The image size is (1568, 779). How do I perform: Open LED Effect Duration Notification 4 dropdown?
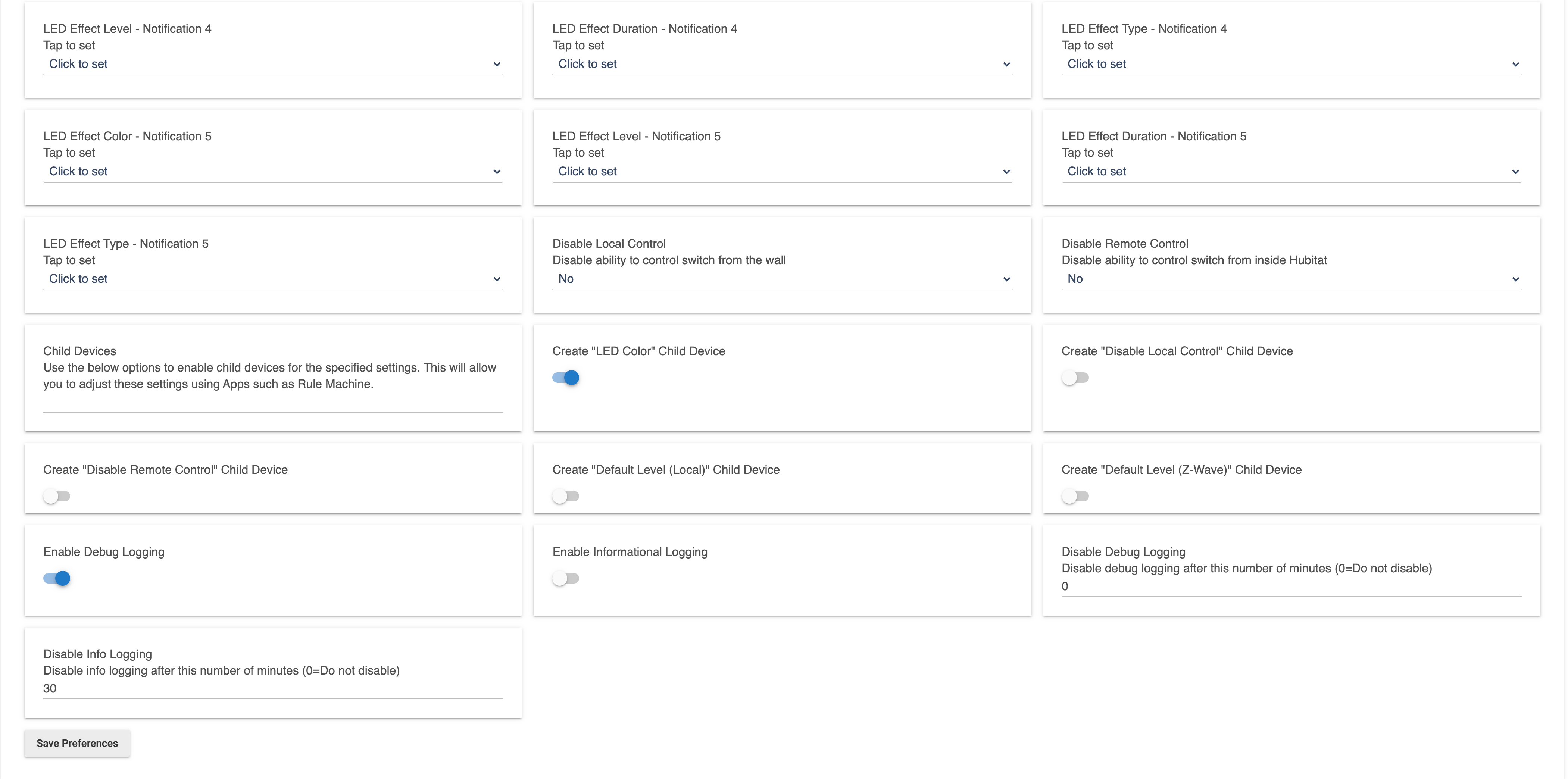(782, 64)
